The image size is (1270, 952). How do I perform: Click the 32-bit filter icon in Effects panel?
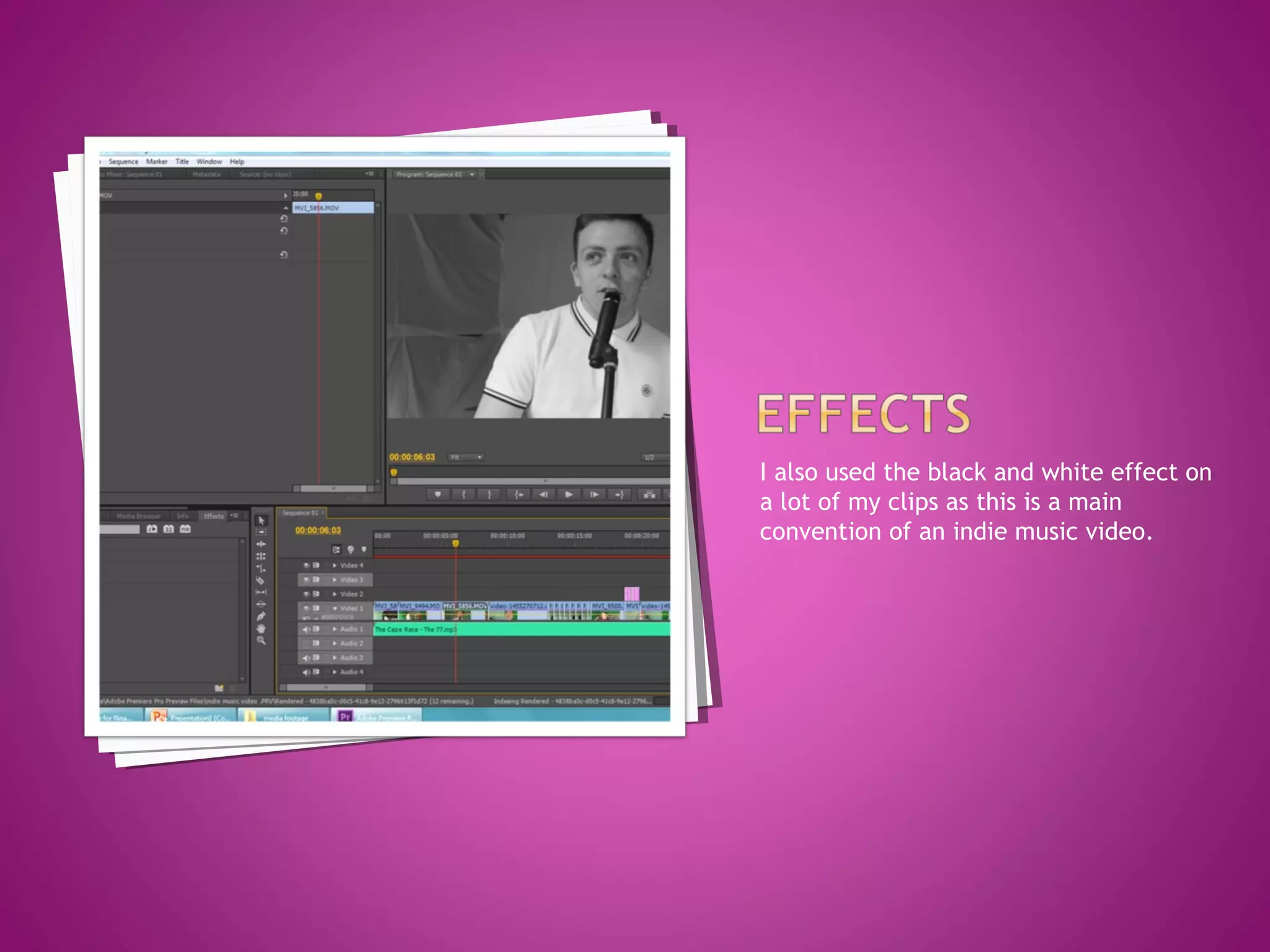(x=169, y=529)
